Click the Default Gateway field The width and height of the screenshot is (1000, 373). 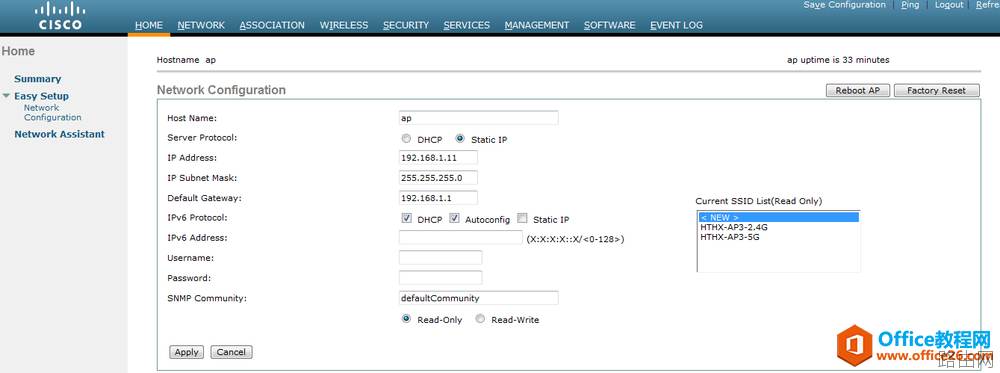(x=438, y=198)
